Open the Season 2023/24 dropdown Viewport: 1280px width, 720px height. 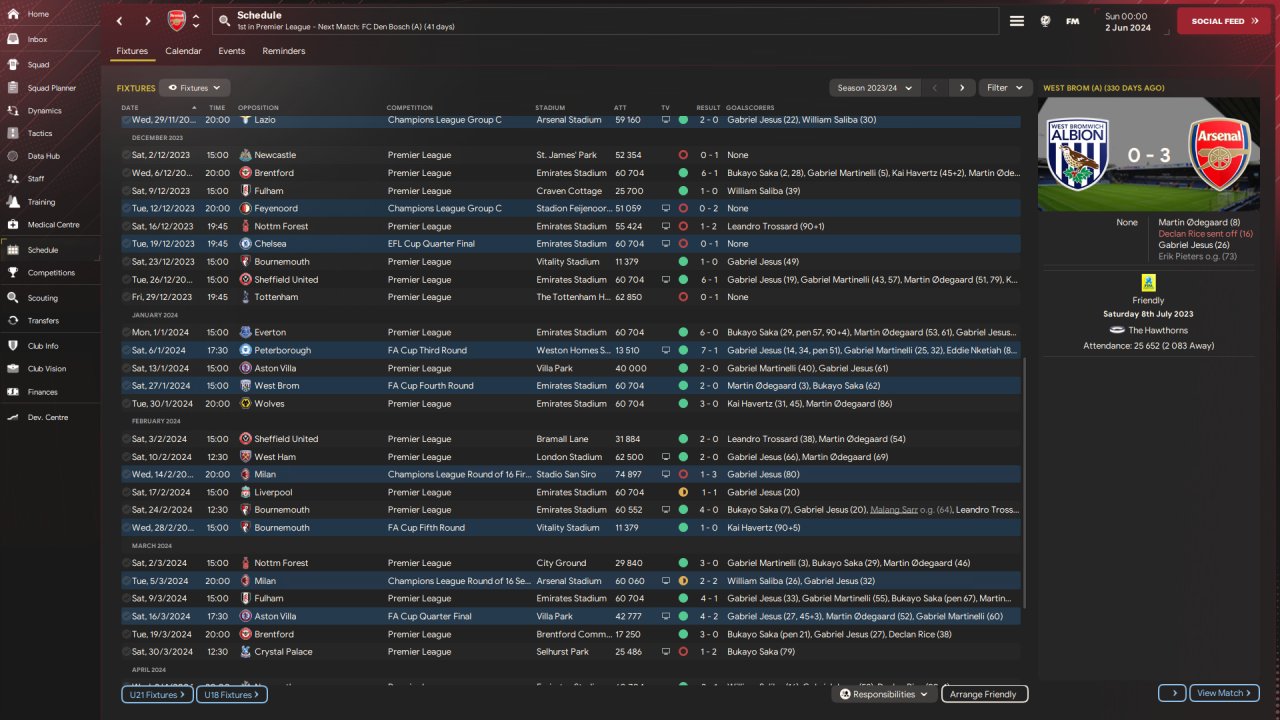[875, 88]
